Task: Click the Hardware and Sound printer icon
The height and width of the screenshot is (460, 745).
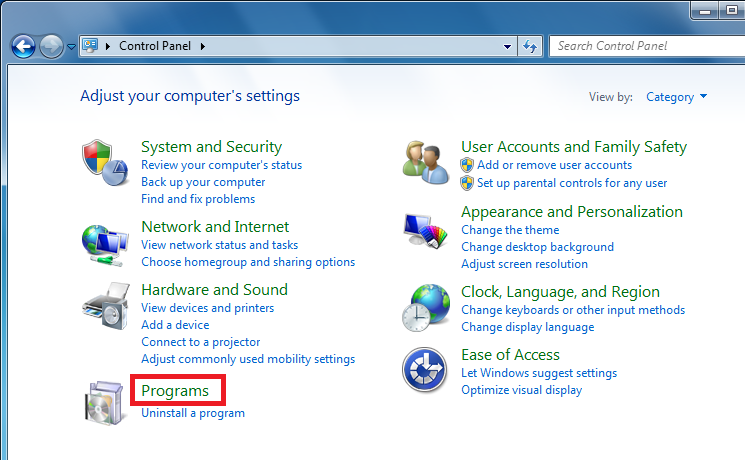Action: click(x=105, y=308)
